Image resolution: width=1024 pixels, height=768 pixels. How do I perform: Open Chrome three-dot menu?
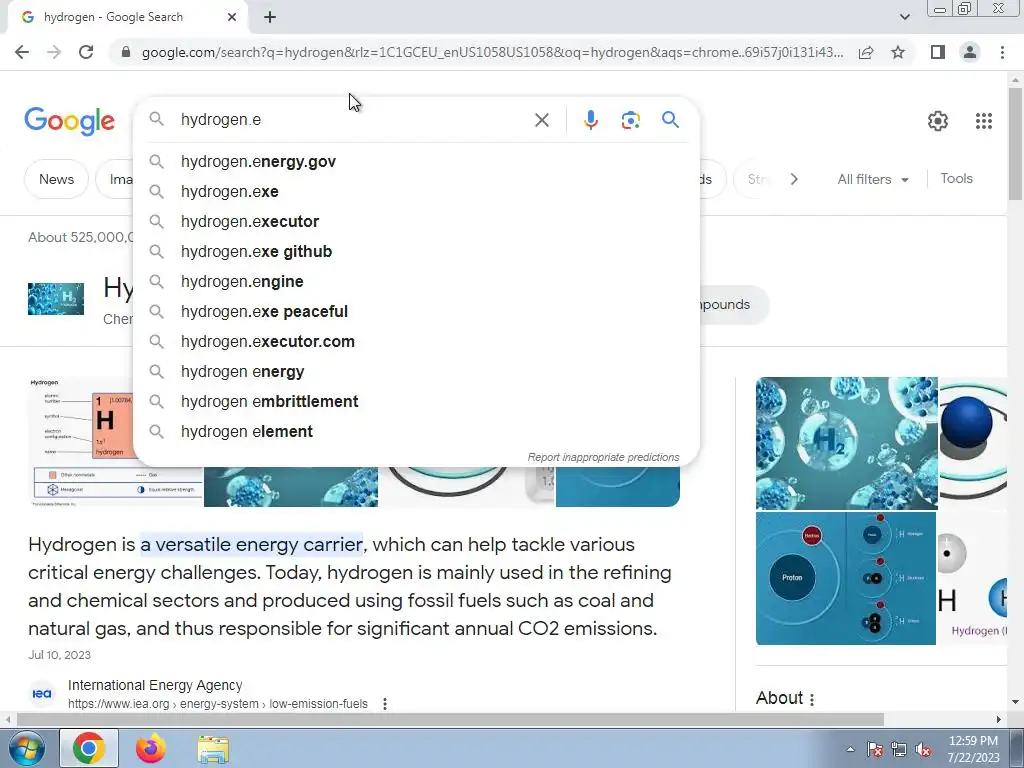[x=1002, y=52]
